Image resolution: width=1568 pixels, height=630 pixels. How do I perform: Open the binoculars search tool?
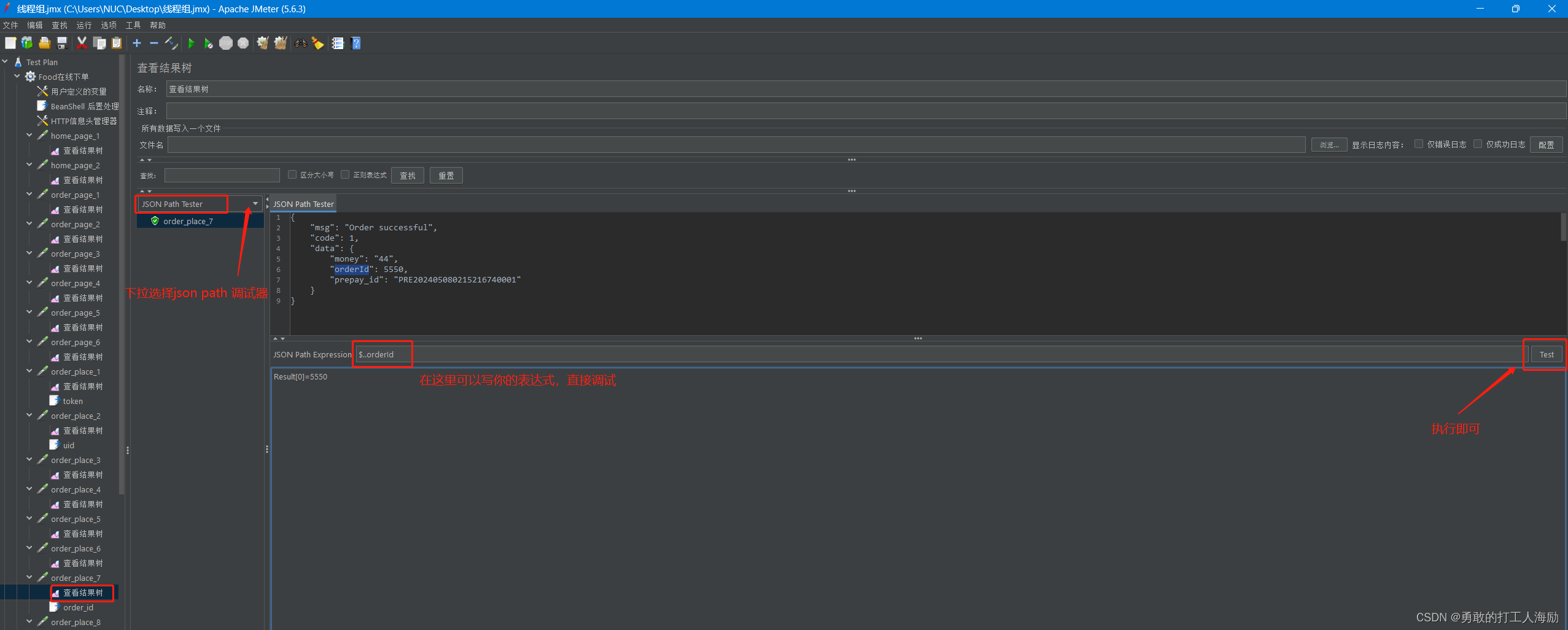300,43
